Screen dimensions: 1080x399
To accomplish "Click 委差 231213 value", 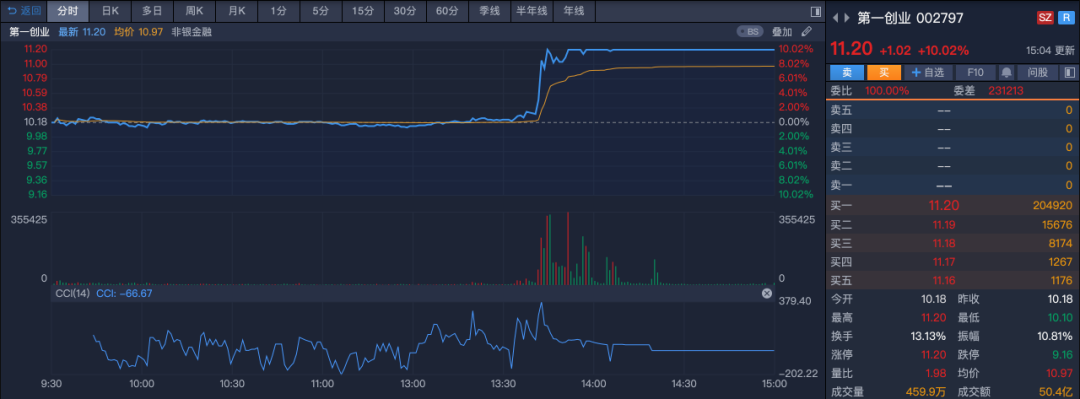I will coord(1006,91).
